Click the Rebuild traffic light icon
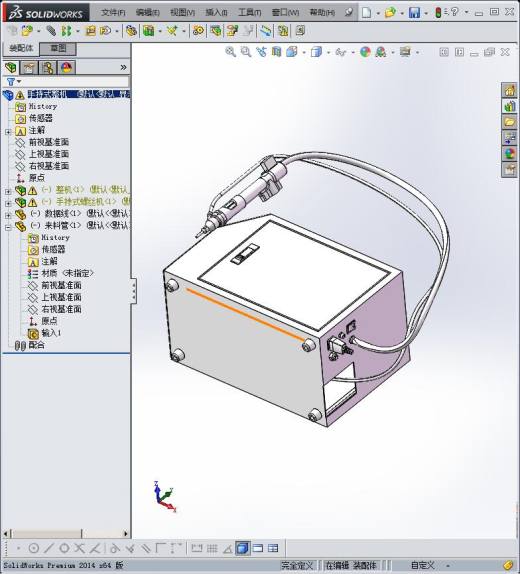This screenshot has width=520, height=574. 438,13
